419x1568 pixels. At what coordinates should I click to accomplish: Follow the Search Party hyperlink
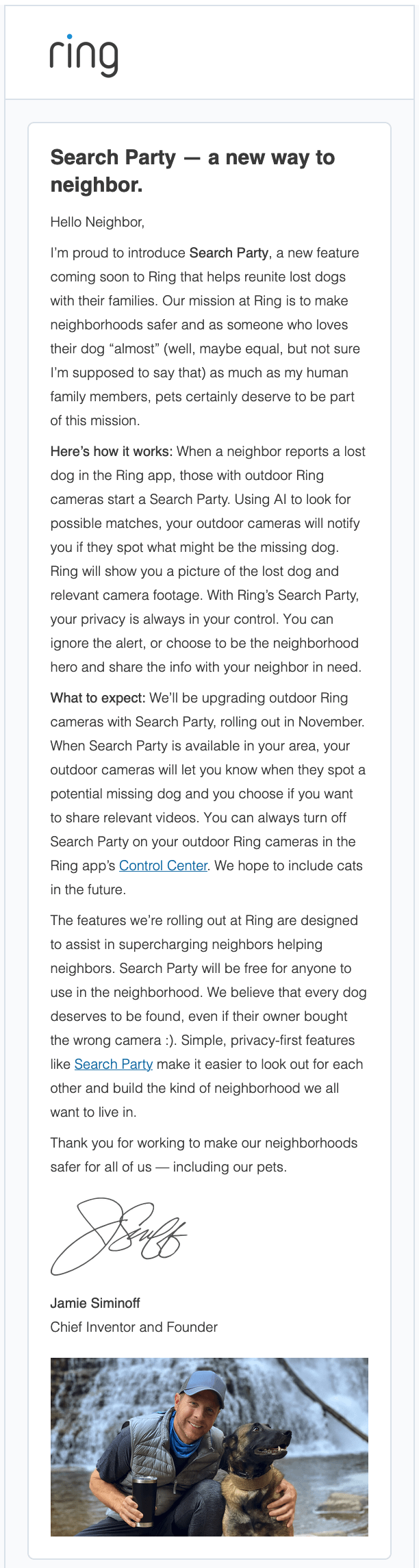click(113, 1064)
